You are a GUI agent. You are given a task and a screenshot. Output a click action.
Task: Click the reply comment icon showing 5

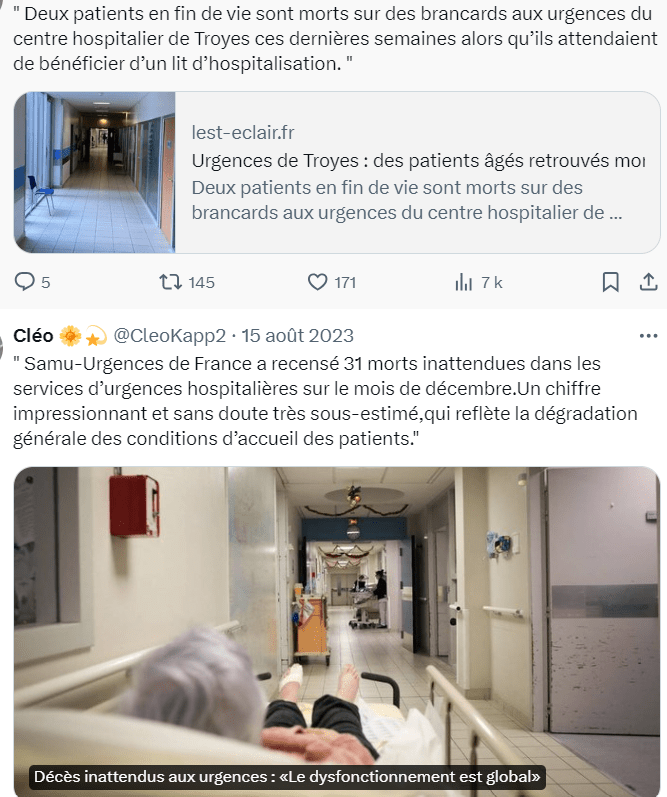(x=24, y=282)
